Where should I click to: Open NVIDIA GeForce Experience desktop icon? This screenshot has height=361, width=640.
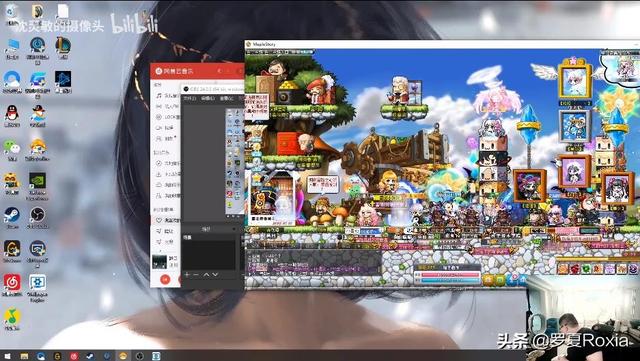pos(38,183)
